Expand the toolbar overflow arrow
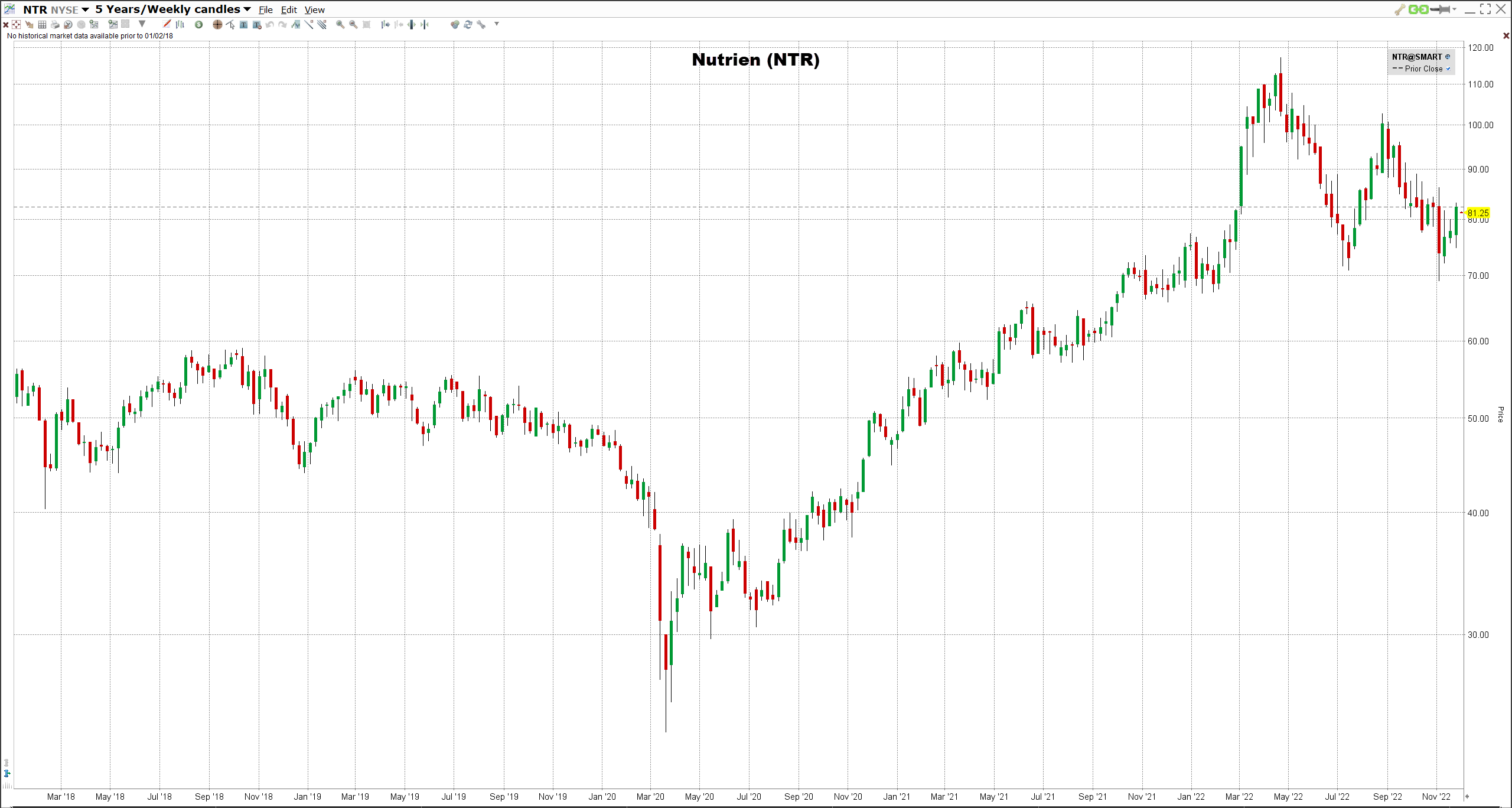Screen dimensions: 1512x808 pyautogui.click(x=497, y=24)
